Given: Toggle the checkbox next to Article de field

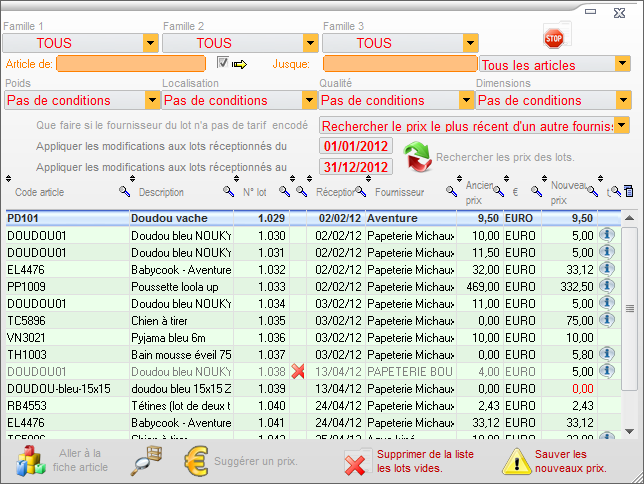Looking at the screenshot, I should click(222, 63).
